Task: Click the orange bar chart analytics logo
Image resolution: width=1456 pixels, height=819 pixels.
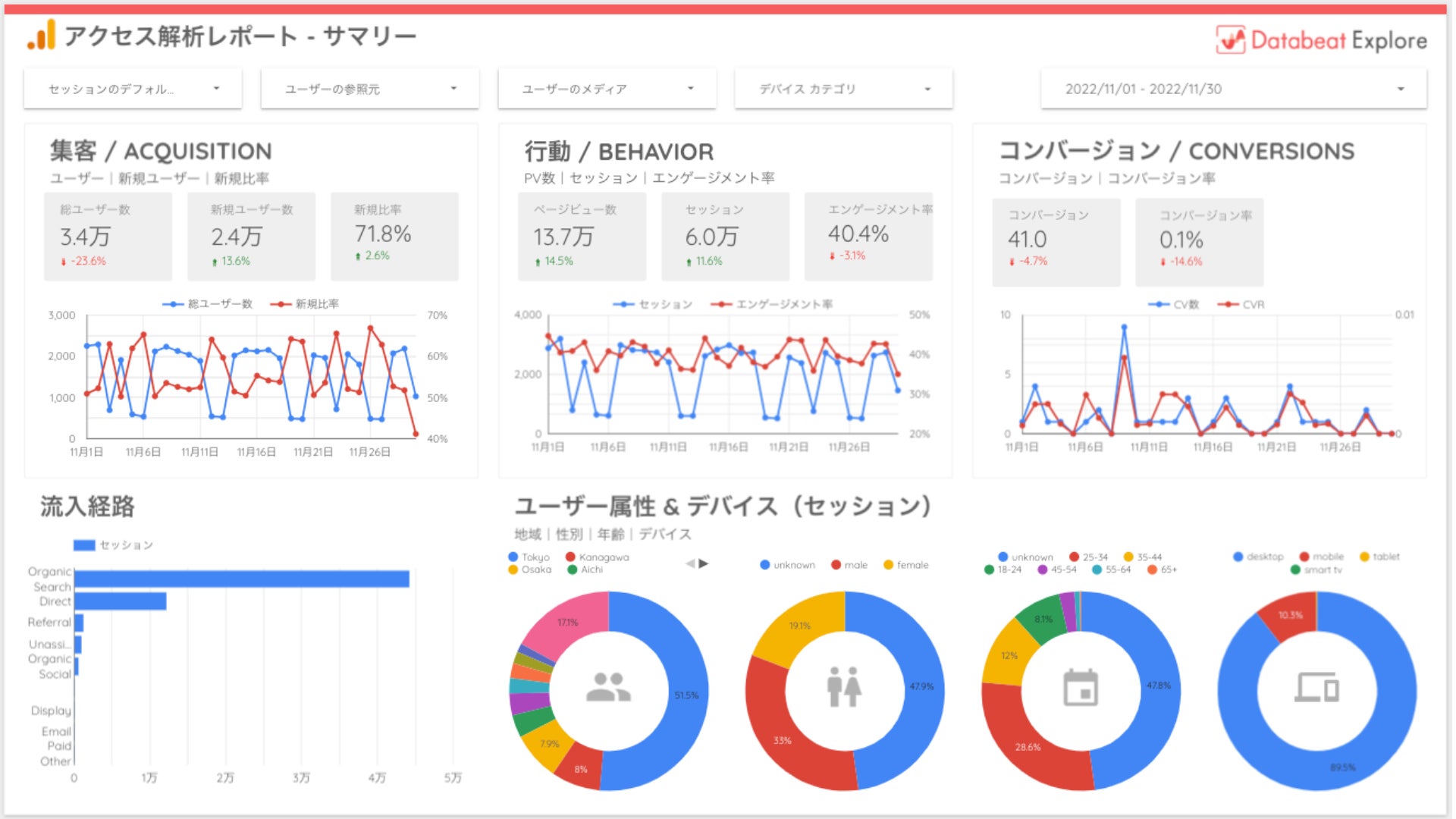Action: click(x=42, y=36)
